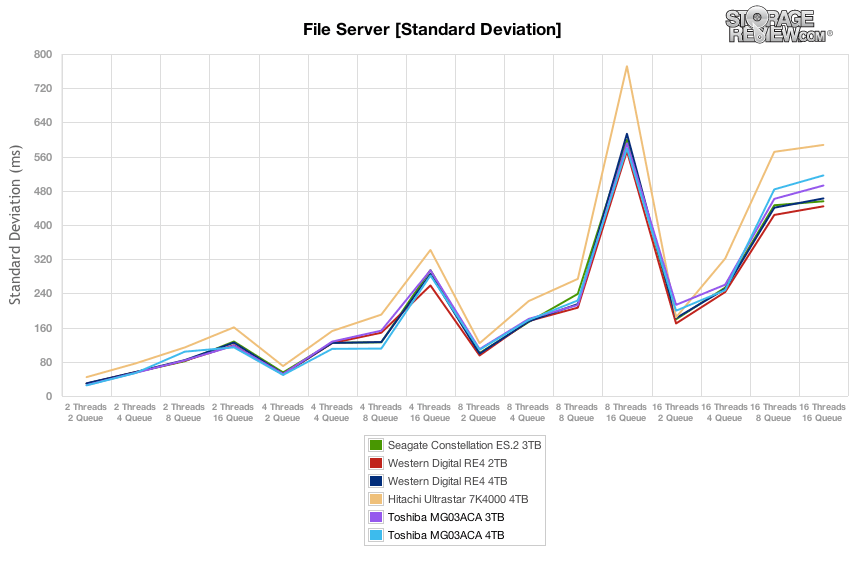
Task: Click Hitachi orange line endpoint at 16 Threads 16 Queue
Action: (823, 145)
